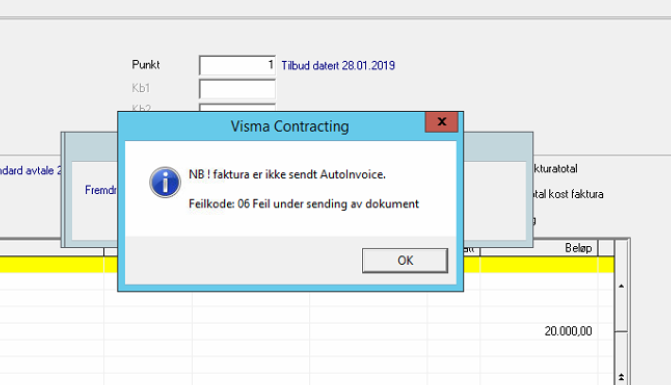Click the double-arrow scroll button at bottom

pyautogui.click(x=621, y=377)
